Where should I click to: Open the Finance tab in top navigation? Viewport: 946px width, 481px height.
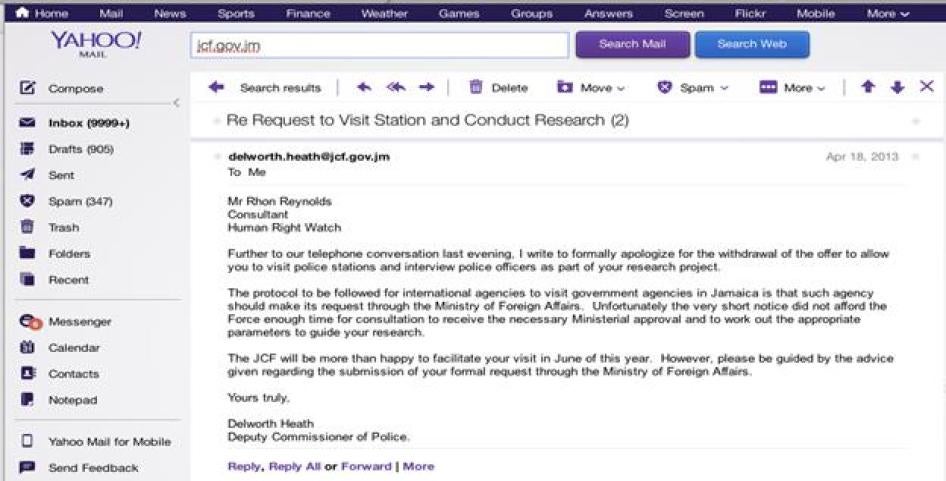click(x=307, y=14)
